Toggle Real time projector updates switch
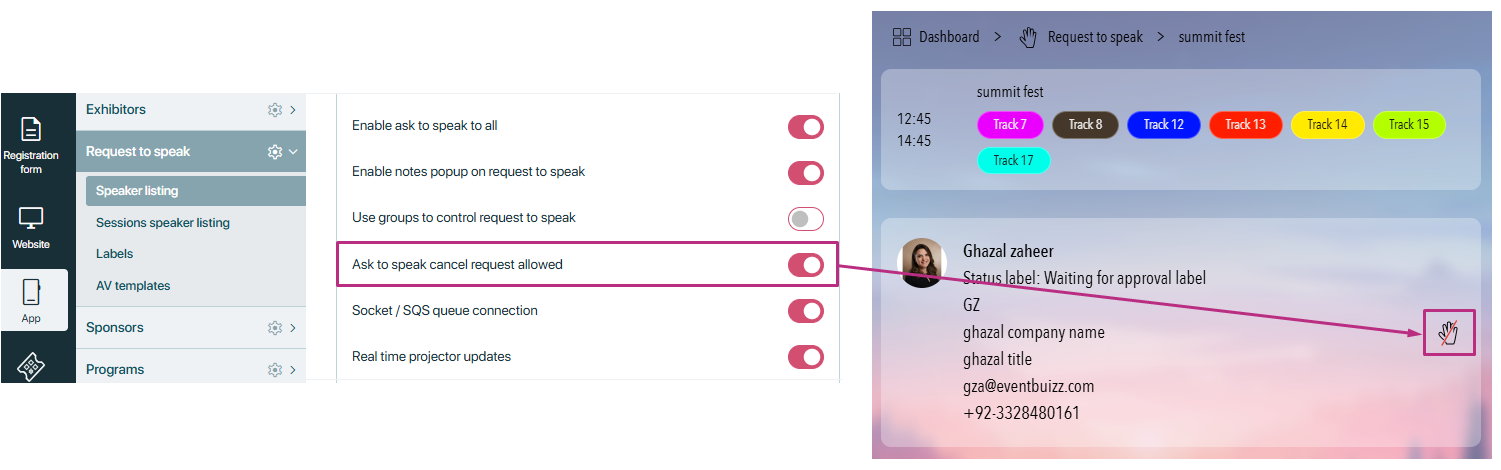The image size is (1501, 470). [805, 357]
